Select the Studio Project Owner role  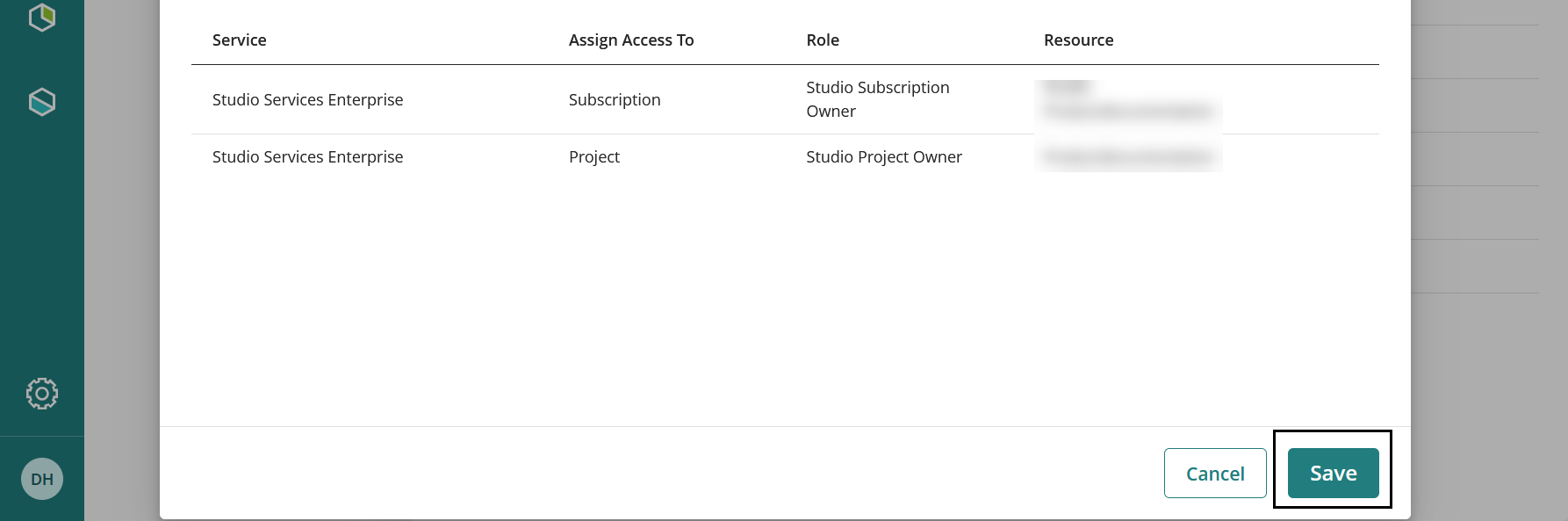(x=883, y=157)
